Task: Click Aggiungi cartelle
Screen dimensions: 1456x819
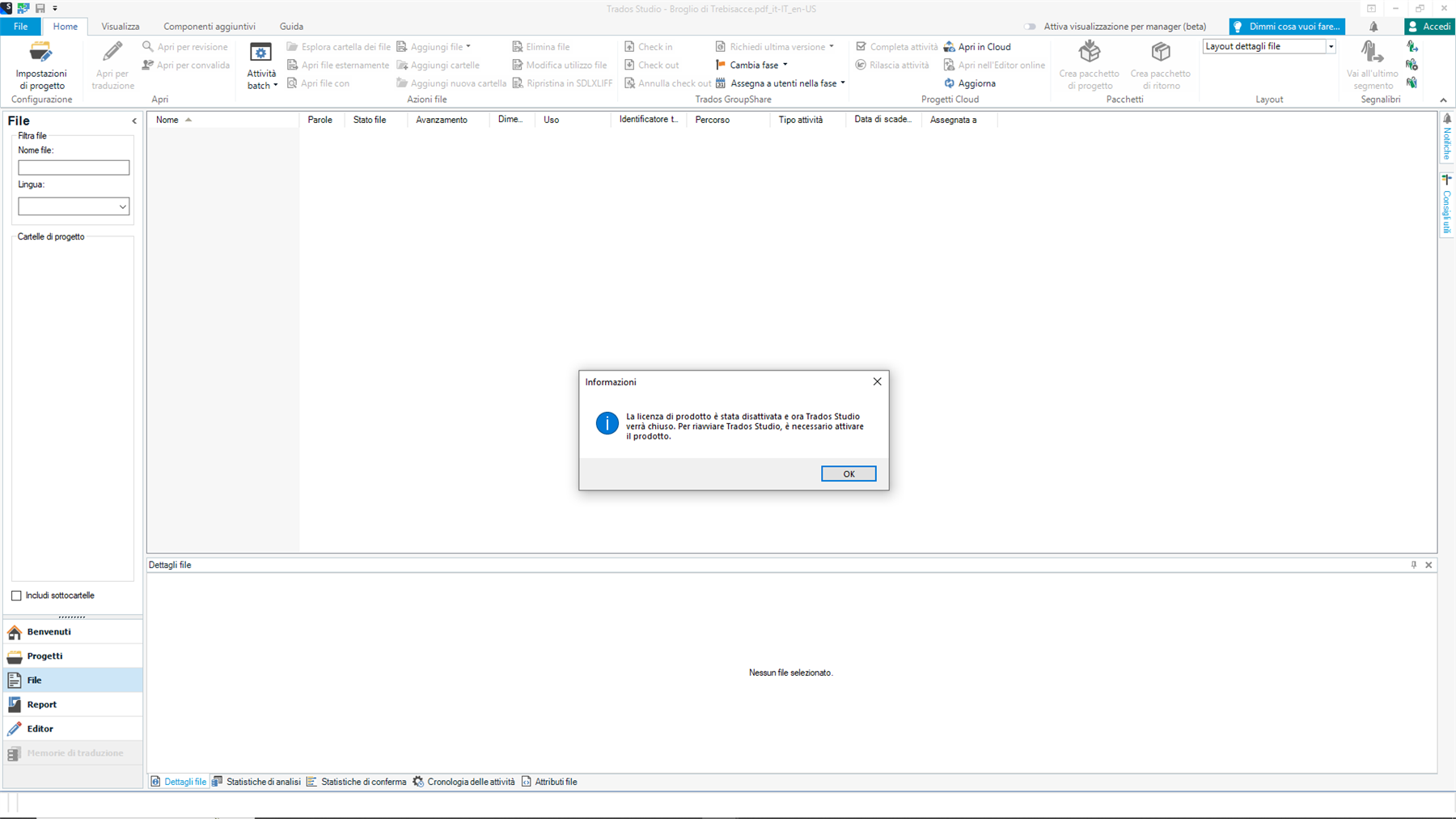Action: click(x=438, y=65)
